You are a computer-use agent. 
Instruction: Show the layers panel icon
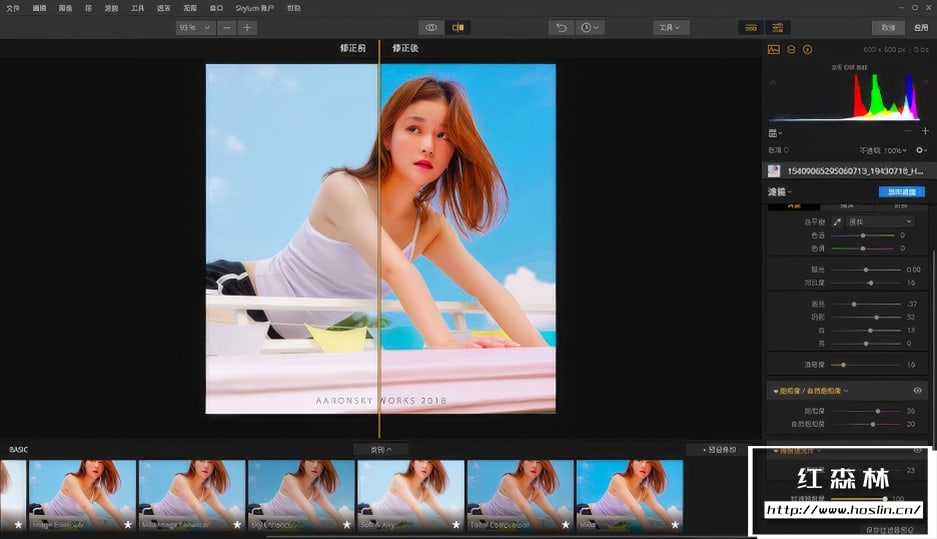click(791, 50)
